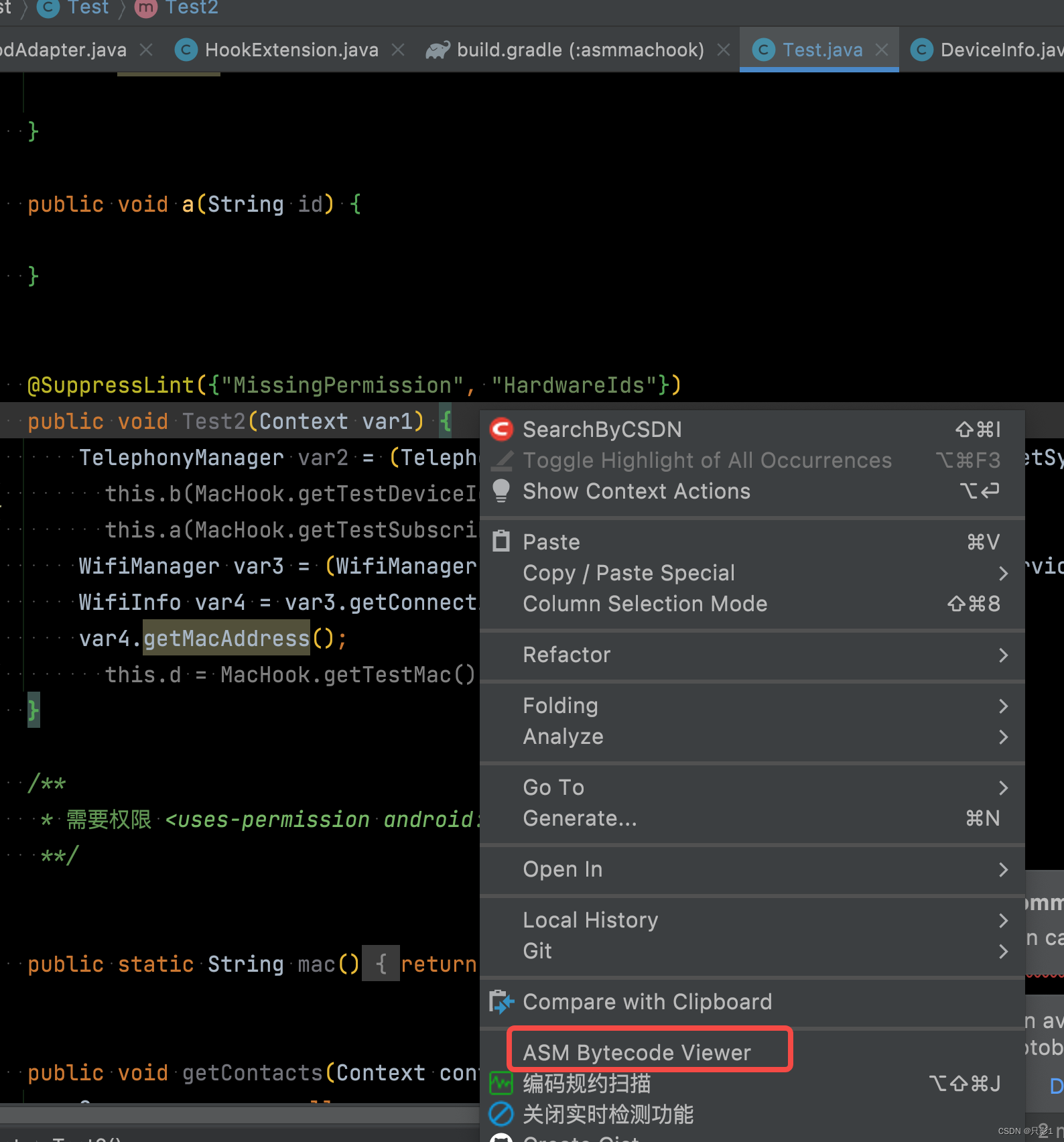Switch to the tab ending in dAdapter.java
Image resolution: width=1064 pixels, height=1142 pixels.
63,50
